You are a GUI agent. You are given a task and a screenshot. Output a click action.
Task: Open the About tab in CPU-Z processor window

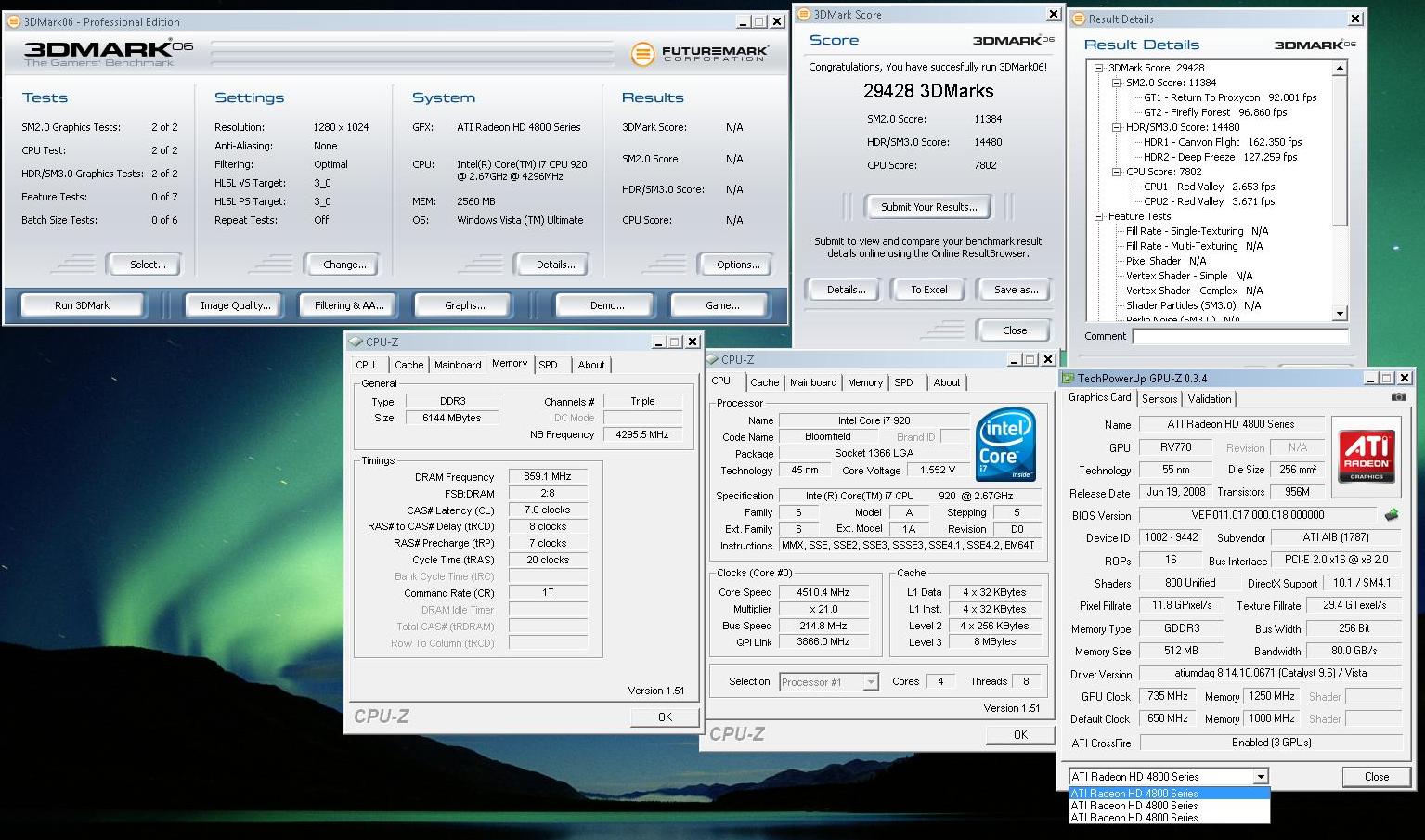(947, 382)
